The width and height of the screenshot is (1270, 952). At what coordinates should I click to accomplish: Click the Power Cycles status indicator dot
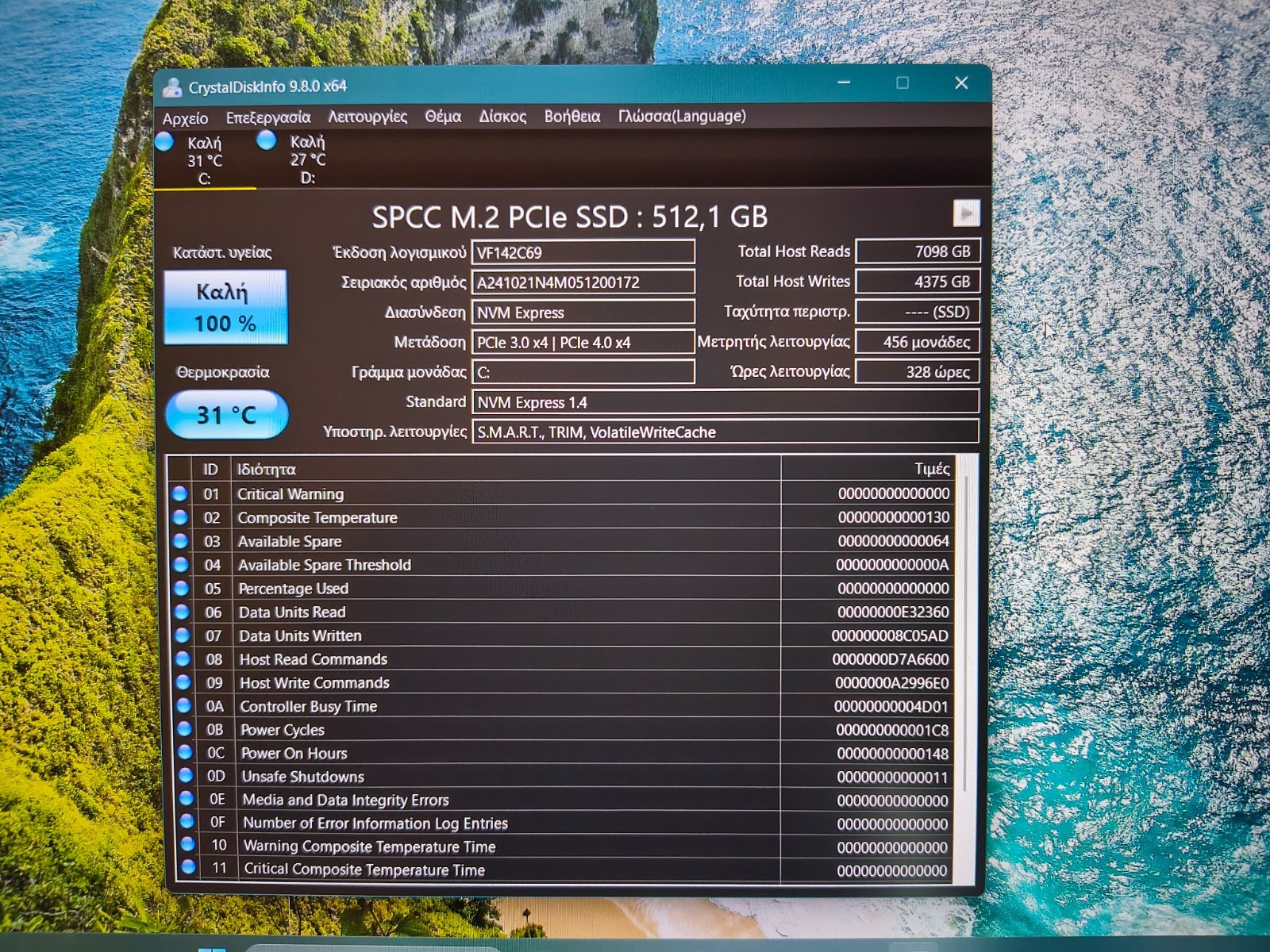(x=184, y=728)
